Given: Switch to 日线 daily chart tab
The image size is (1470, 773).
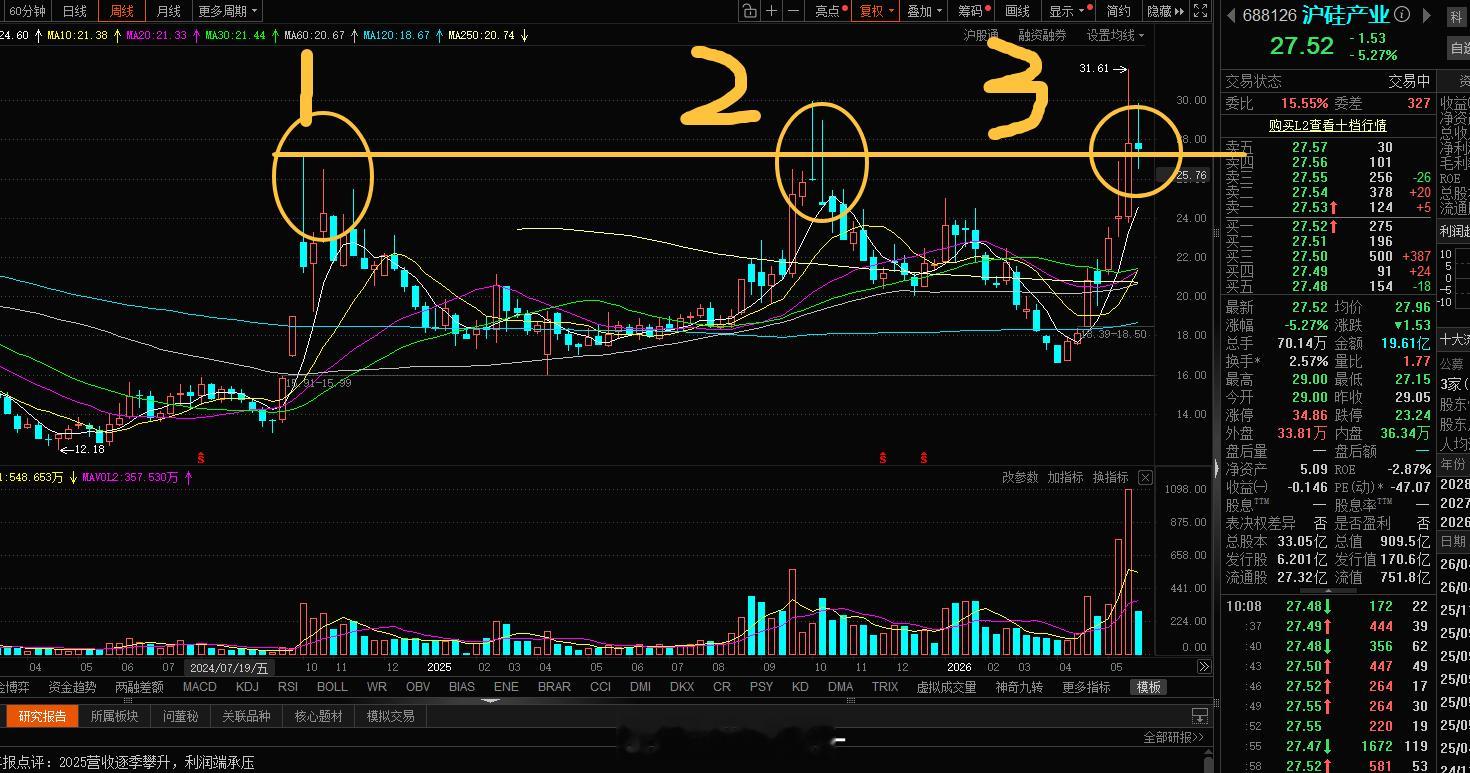Looking at the screenshot, I should (75, 11).
